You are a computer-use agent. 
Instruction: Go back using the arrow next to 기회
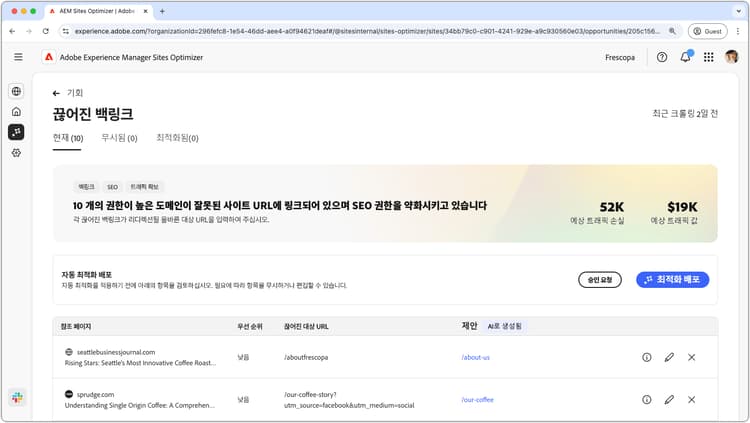click(56, 93)
